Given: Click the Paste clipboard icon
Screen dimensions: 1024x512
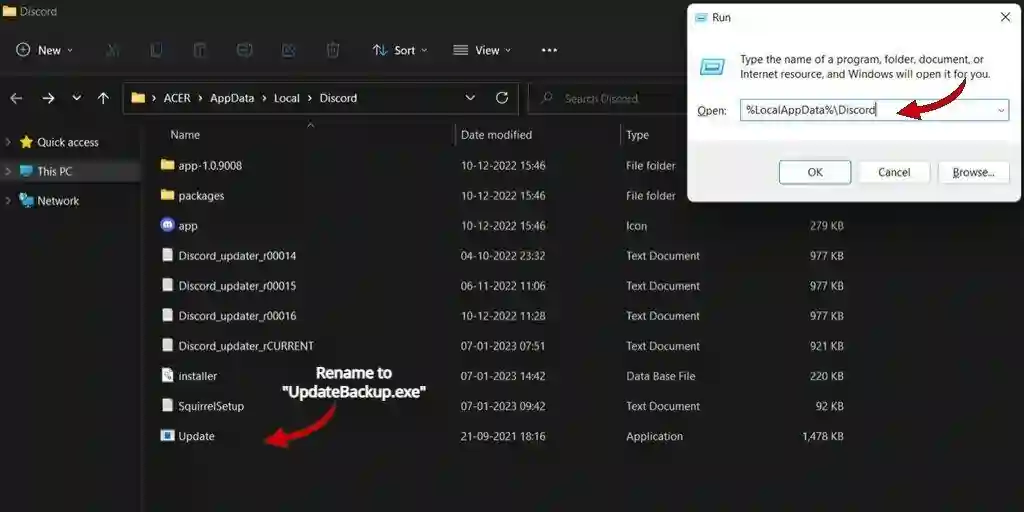Looking at the screenshot, I should (x=200, y=50).
